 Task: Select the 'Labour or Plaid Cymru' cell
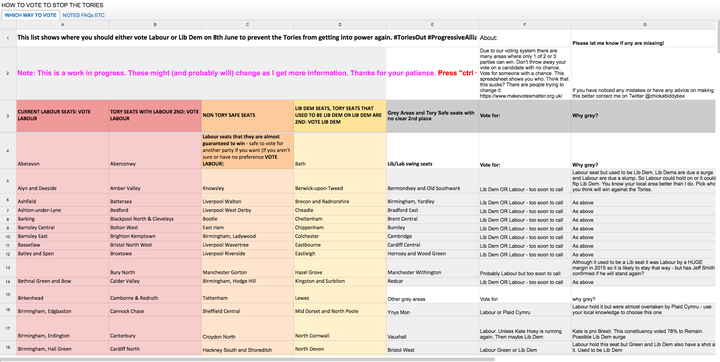(x=525, y=310)
